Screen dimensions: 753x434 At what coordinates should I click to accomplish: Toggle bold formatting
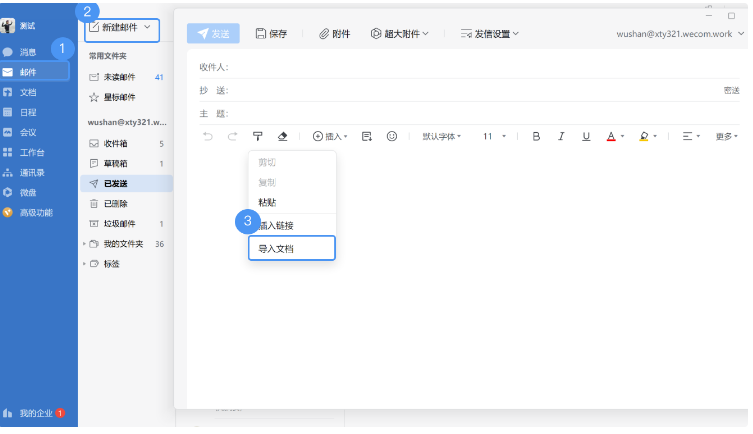pos(536,136)
